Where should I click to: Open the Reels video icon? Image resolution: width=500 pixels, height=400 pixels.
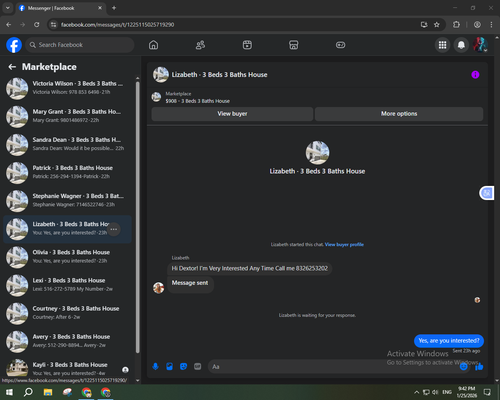click(x=247, y=45)
